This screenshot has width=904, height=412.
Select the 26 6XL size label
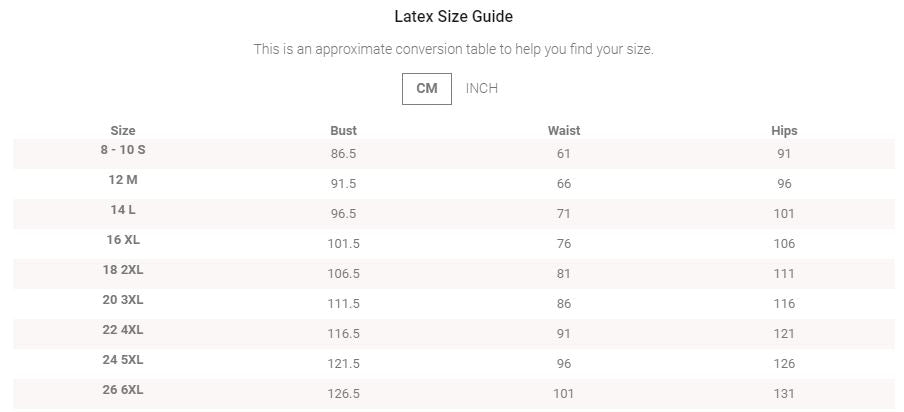pos(123,389)
